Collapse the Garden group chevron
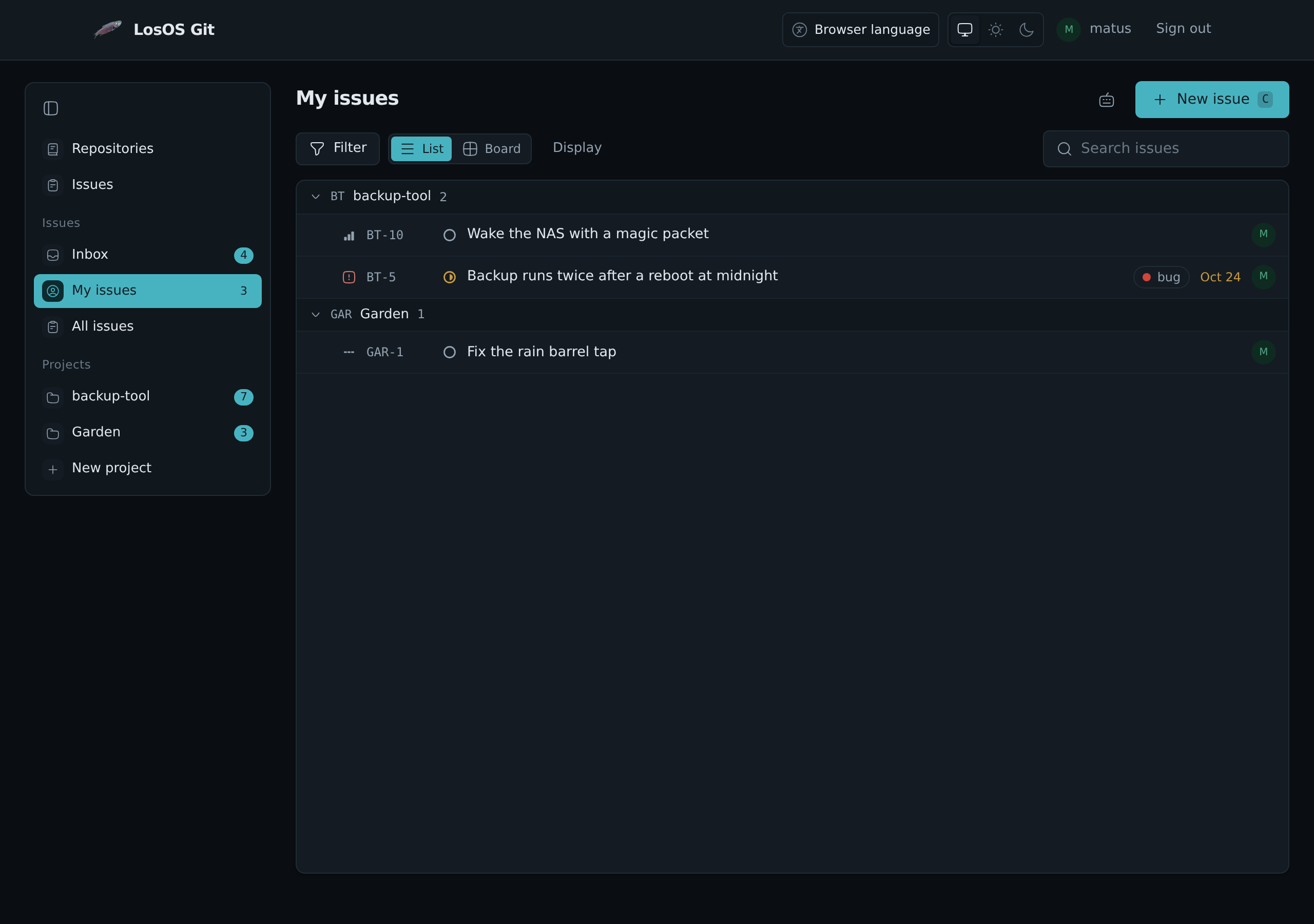 315,314
